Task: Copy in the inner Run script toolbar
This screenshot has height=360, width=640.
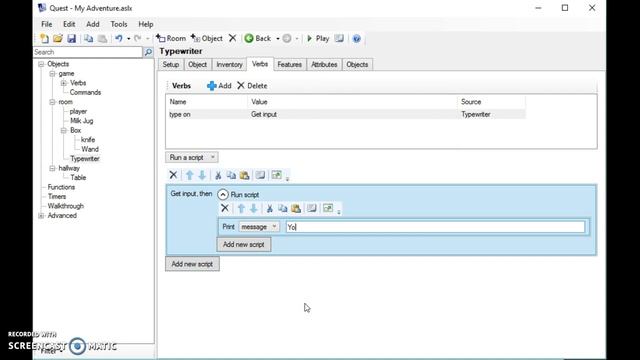Action: 282,208
